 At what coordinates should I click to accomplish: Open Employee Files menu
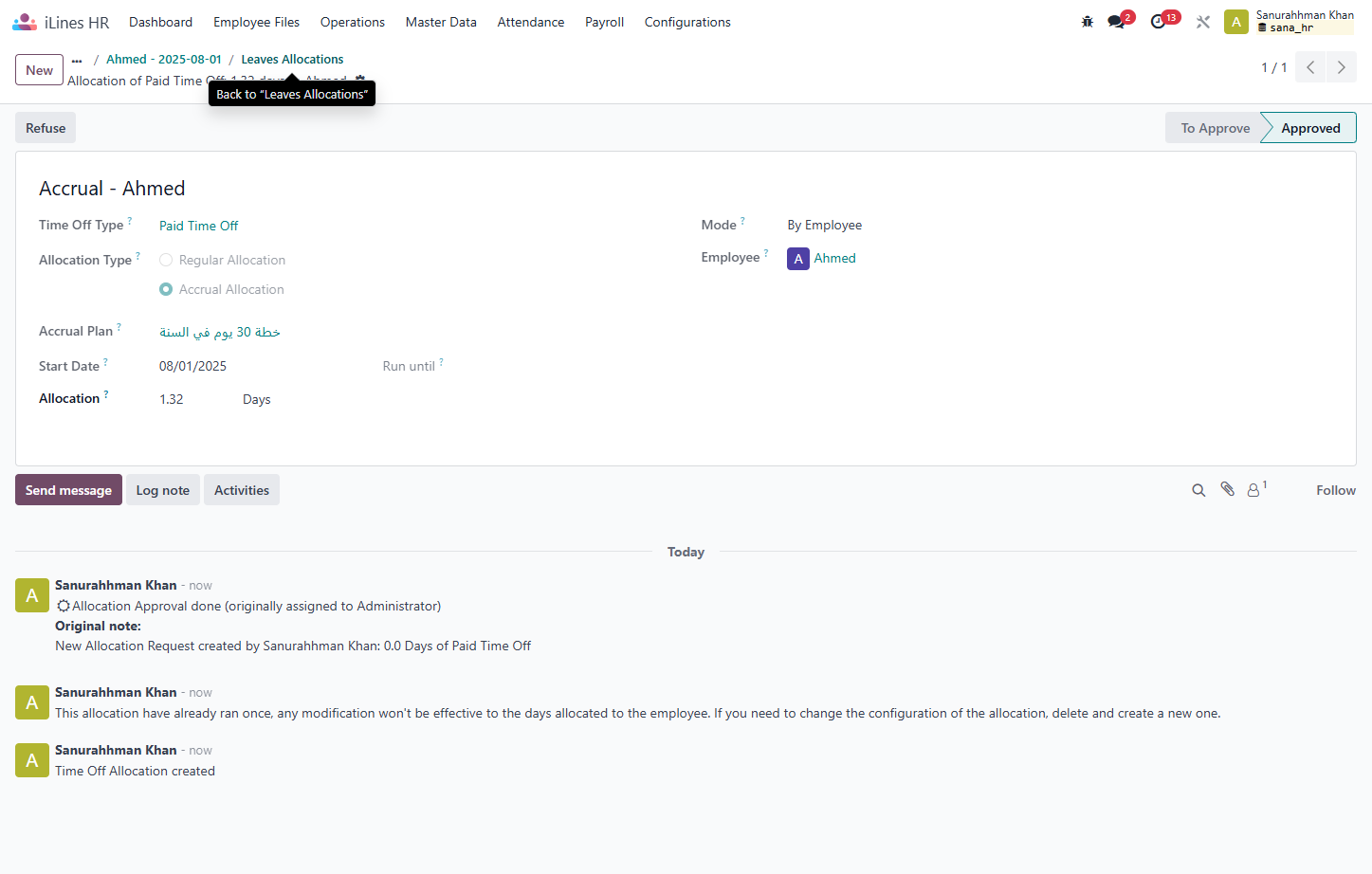256,22
